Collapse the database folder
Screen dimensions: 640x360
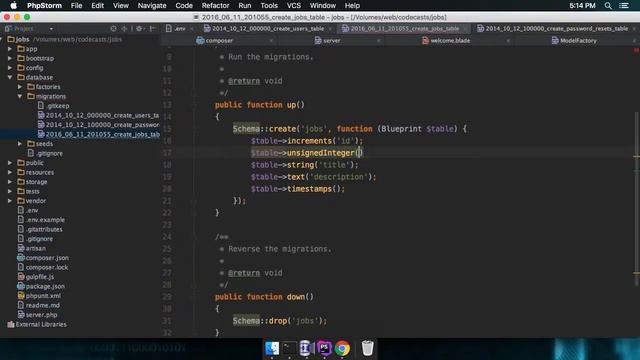point(10,77)
